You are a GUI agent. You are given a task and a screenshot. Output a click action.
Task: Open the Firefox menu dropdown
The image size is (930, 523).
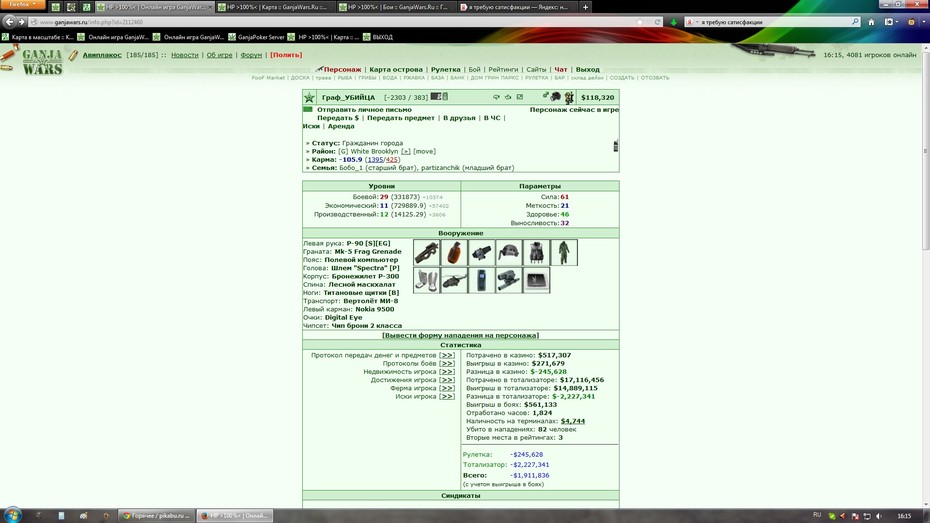[23, 4]
